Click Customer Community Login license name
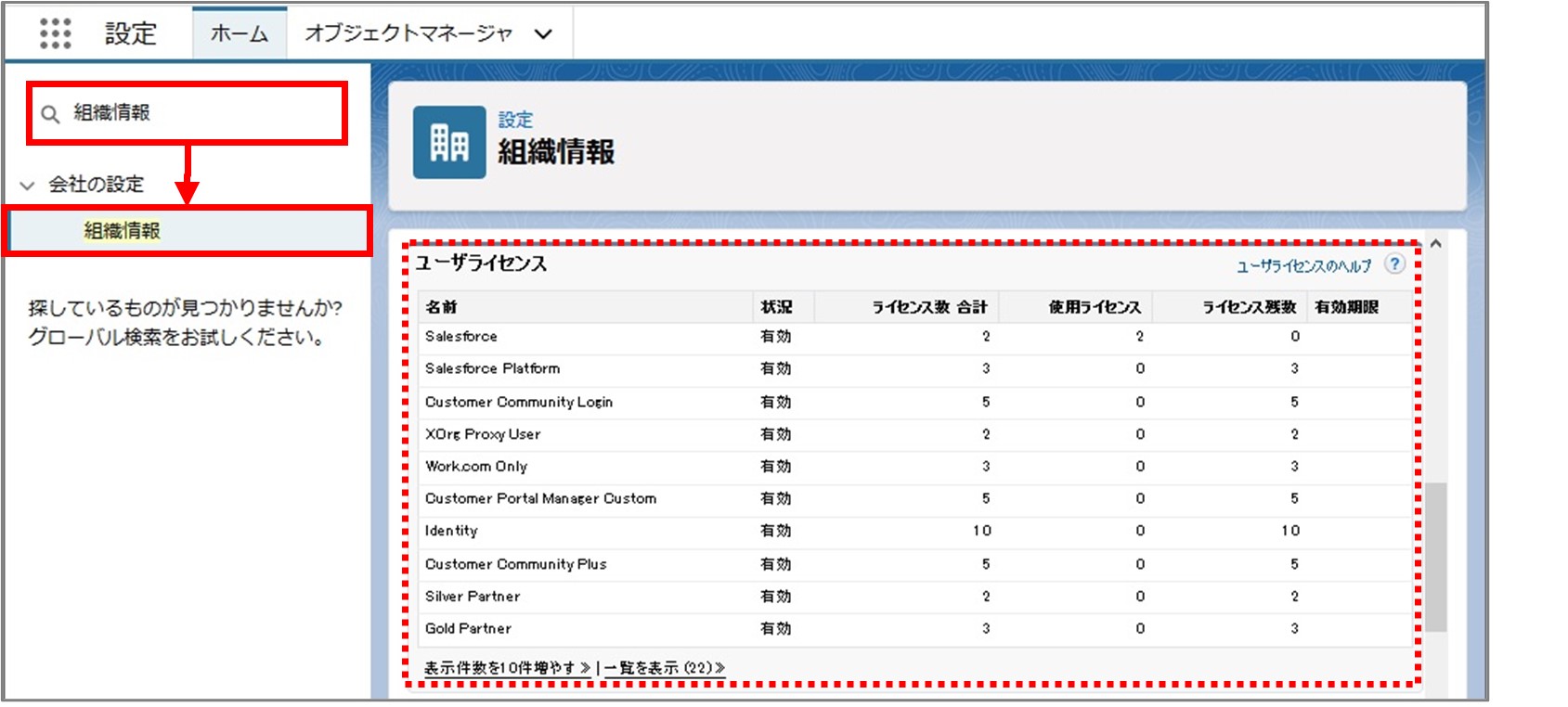The width and height of the screenshot is (1568, 707). [519, 402]
